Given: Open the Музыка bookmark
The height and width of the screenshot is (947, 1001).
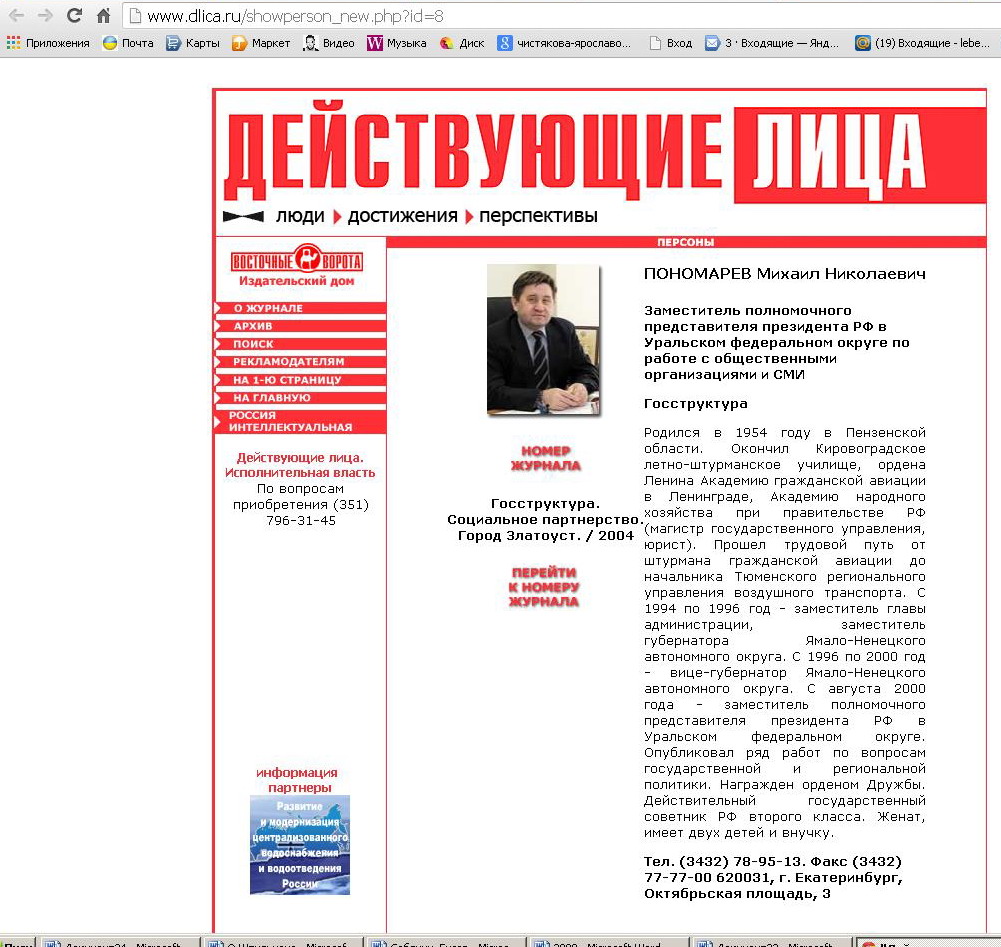Looking at the screenshot, I should (x=396, y=43).
